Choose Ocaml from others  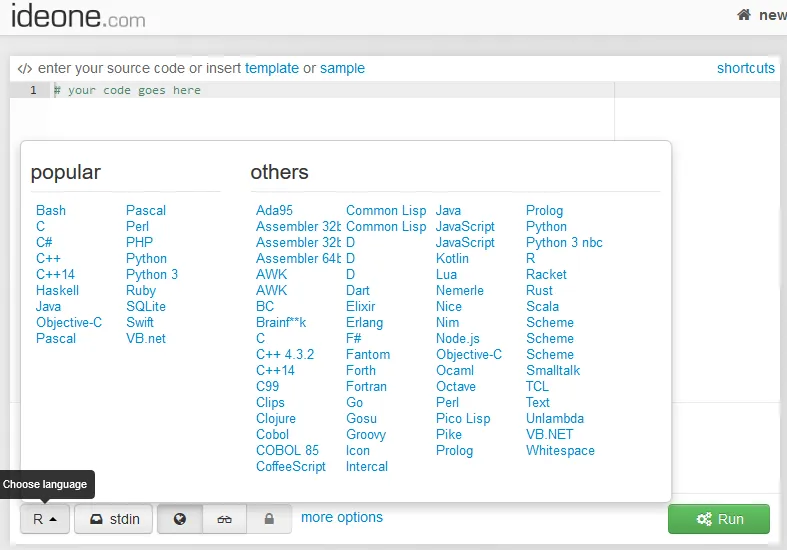[455, 371]
